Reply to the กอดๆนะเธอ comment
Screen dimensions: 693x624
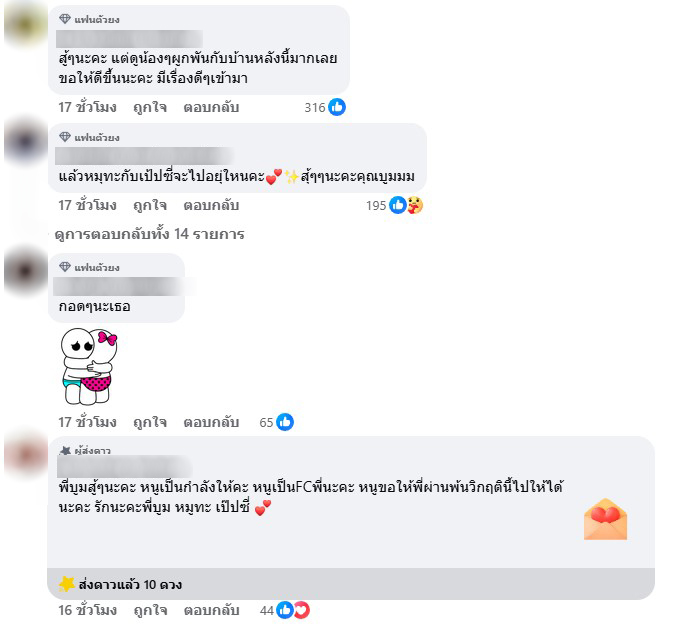[x=211, y=422]
